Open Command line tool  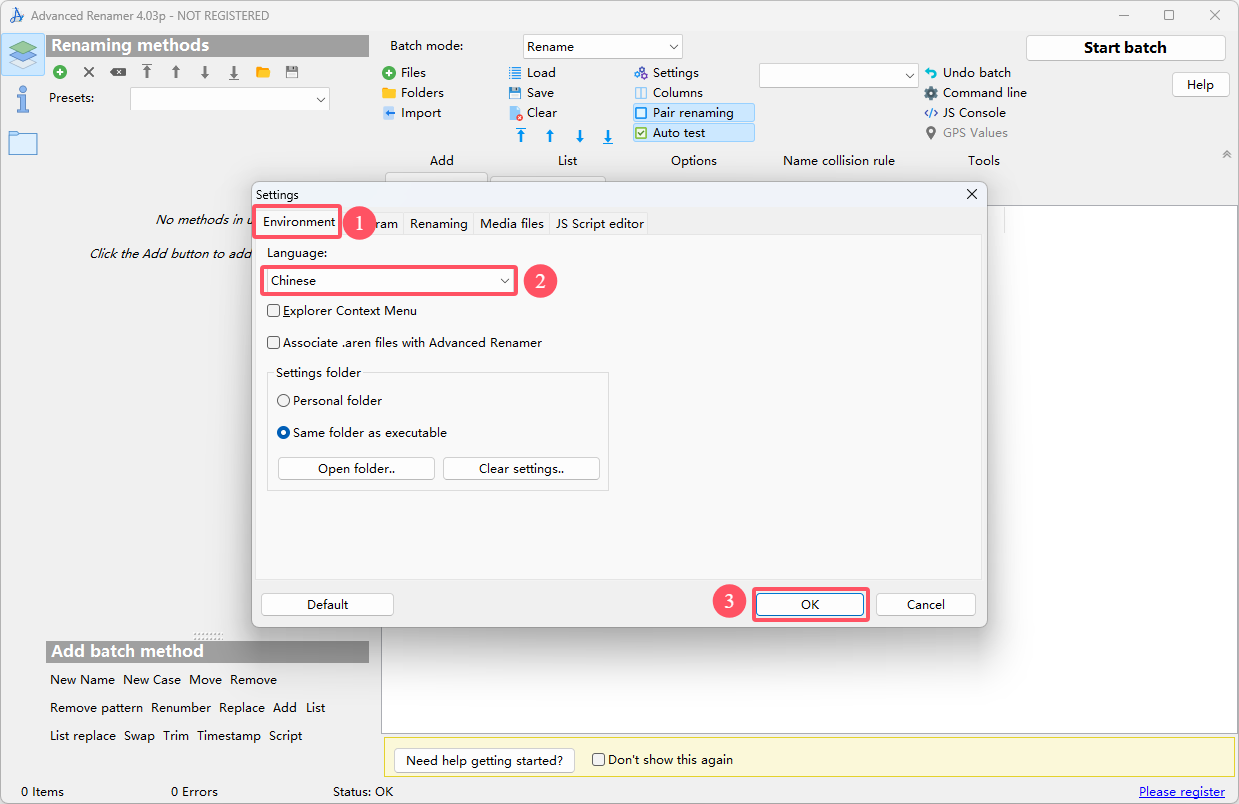pyautogui.click(x=976, y=93)
